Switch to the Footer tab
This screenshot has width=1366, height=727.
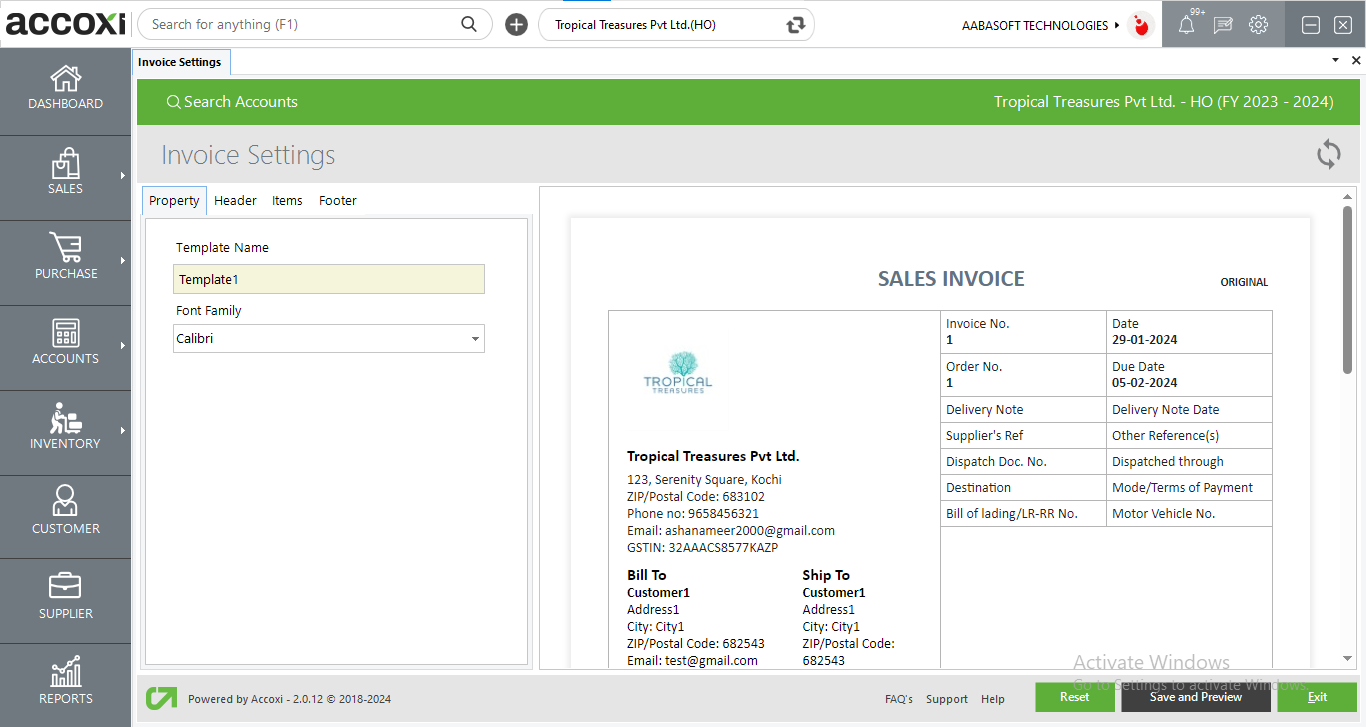click(337, 201)
